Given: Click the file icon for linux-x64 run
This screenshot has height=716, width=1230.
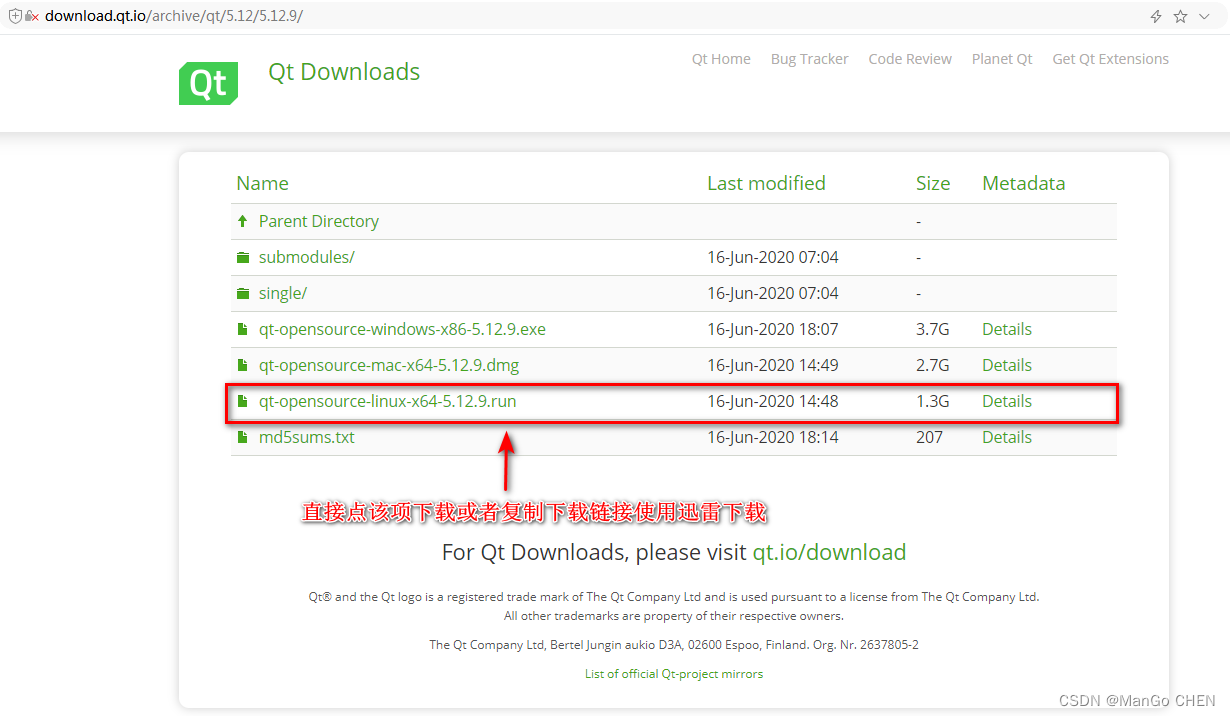Looking at the screenshot, I should coord(242,401).
